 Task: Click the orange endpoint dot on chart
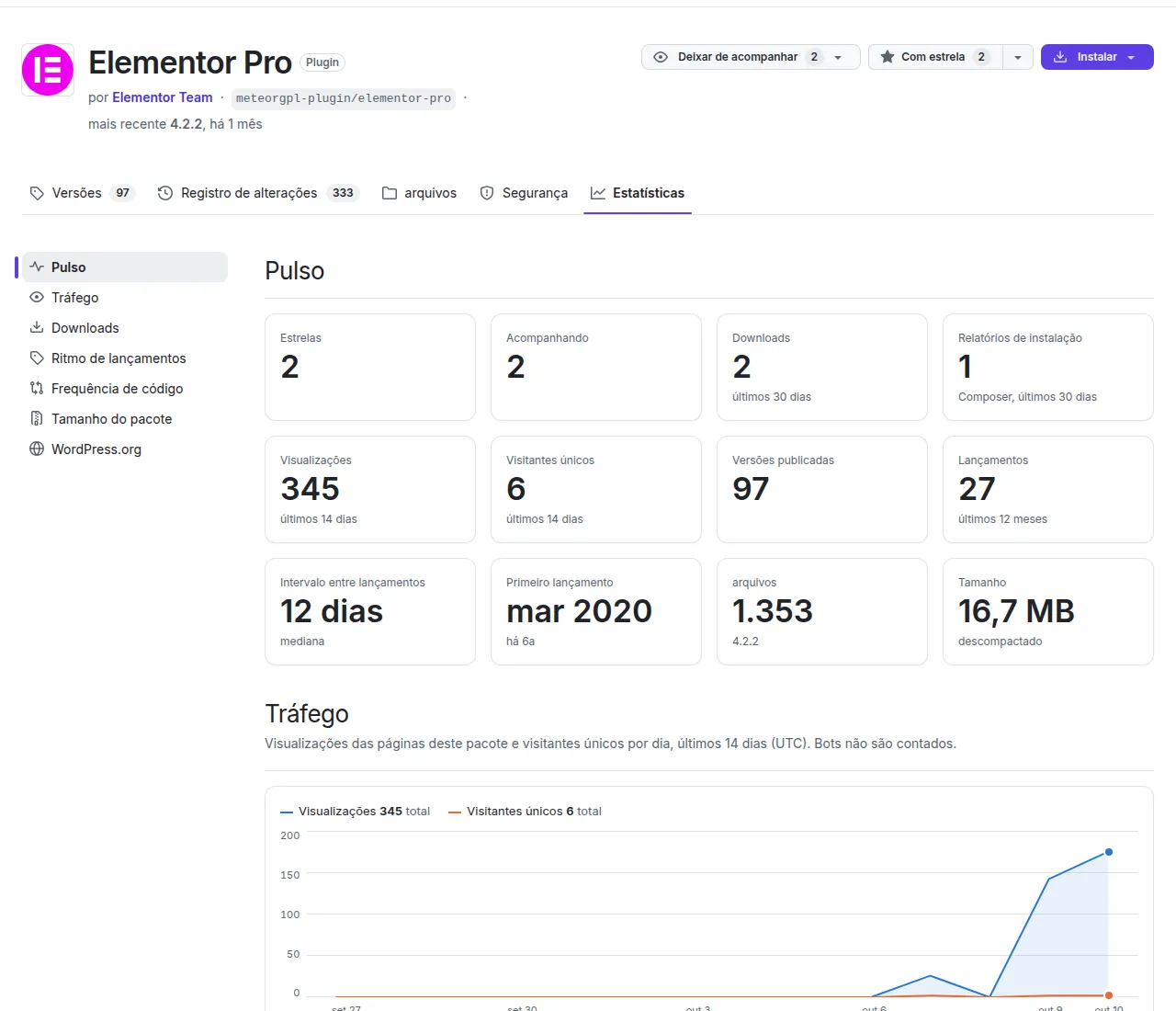[x=1109, y=995]
